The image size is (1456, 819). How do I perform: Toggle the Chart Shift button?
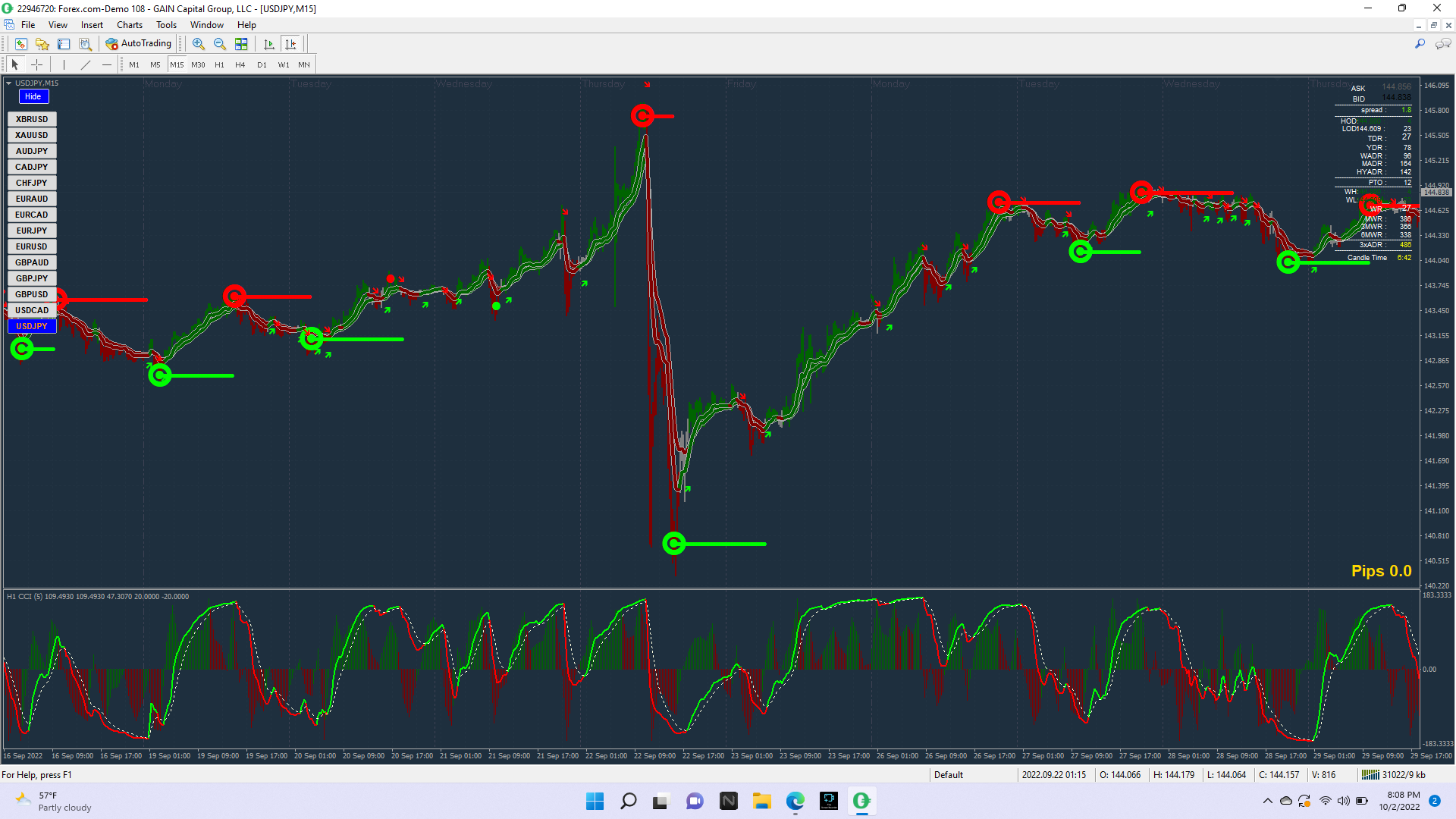tap(290, 44)
